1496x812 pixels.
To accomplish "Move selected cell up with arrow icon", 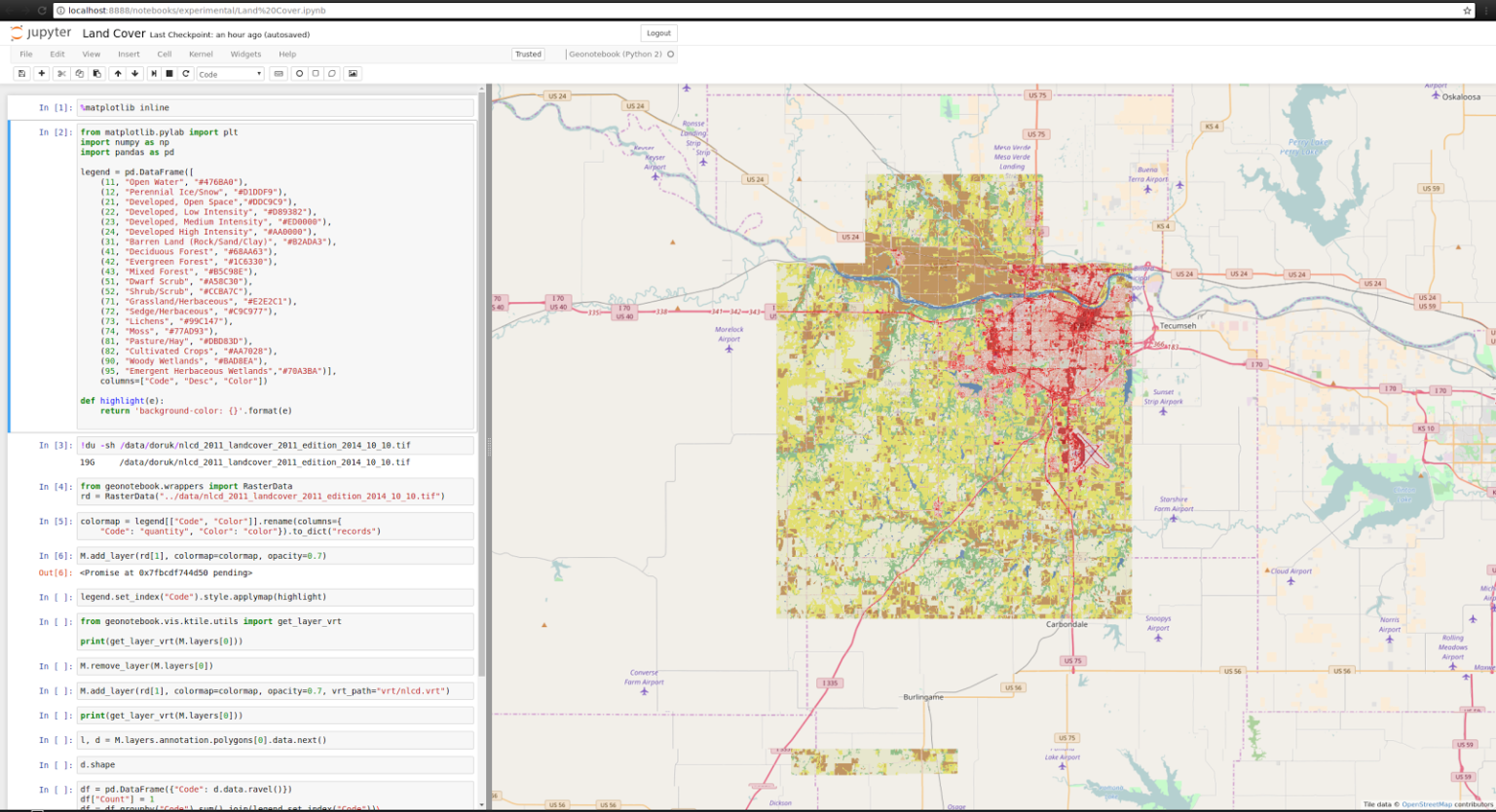I will [118, 74].
